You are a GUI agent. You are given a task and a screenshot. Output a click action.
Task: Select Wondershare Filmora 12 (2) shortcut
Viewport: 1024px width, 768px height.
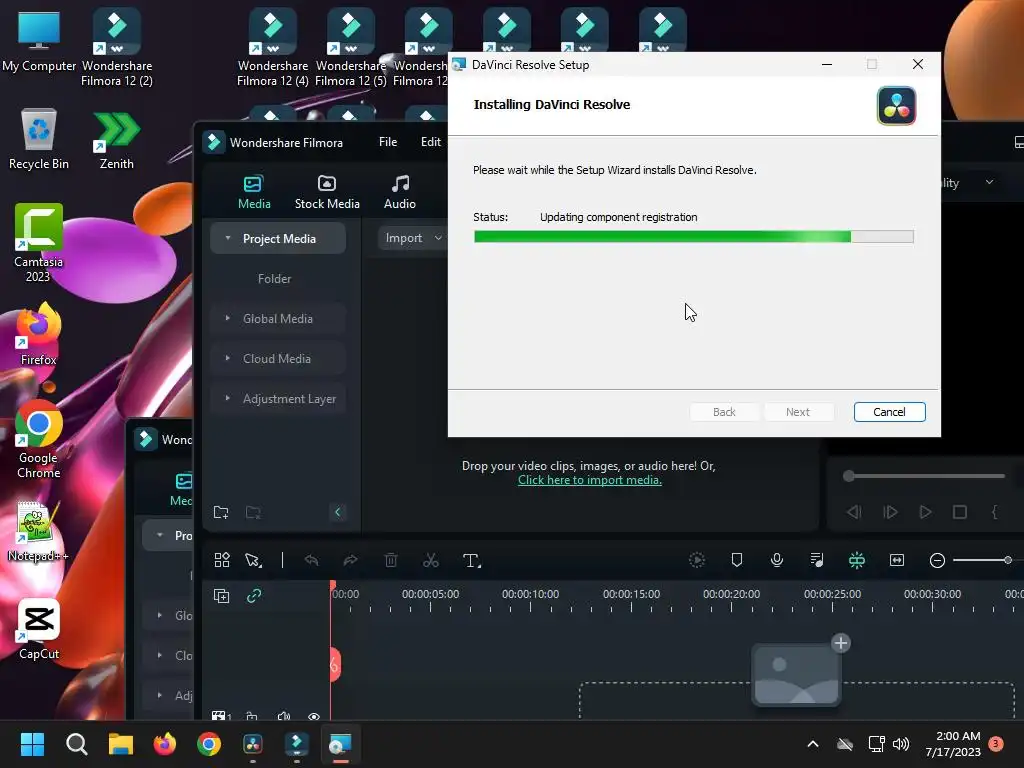[x=117, y=47]
